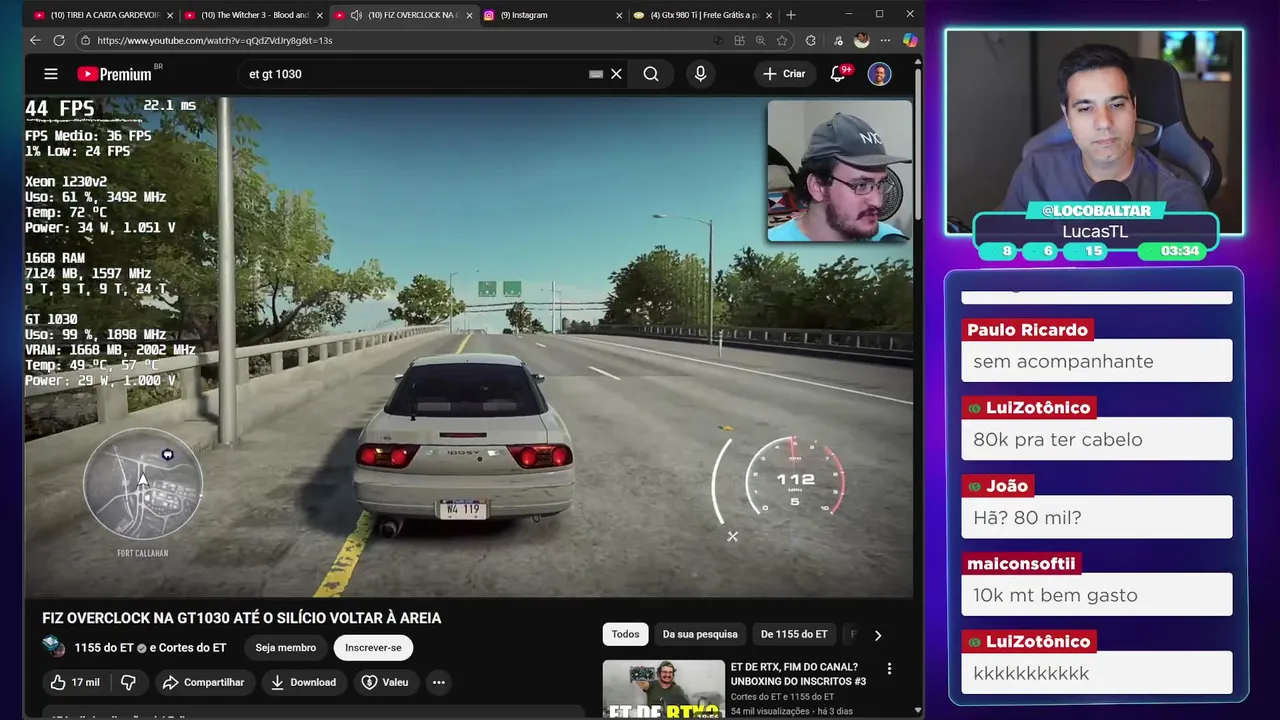Click the Download button
The height and width of the screenshot is (720, 1280).
303,682
